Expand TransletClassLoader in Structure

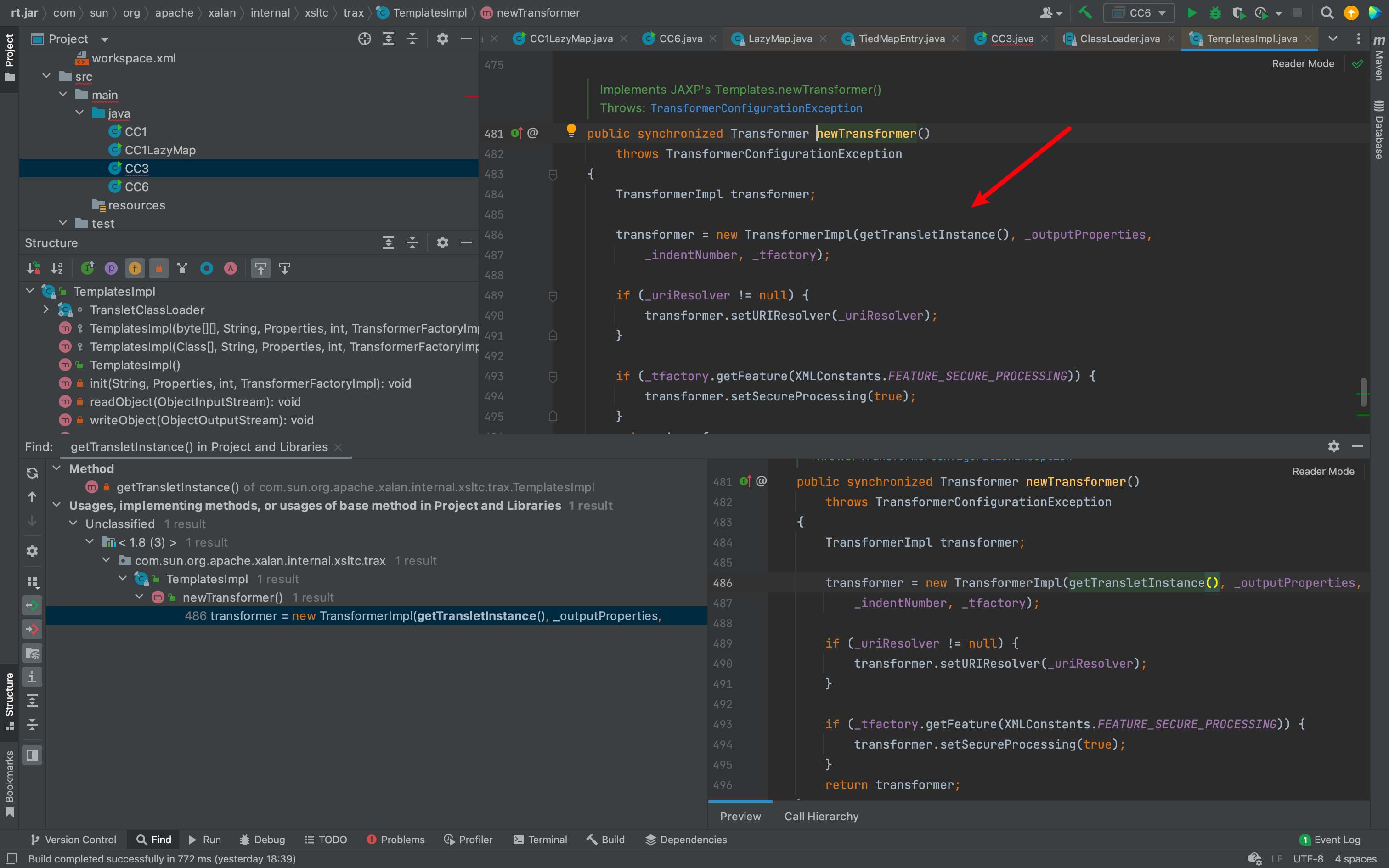(46, 310)
